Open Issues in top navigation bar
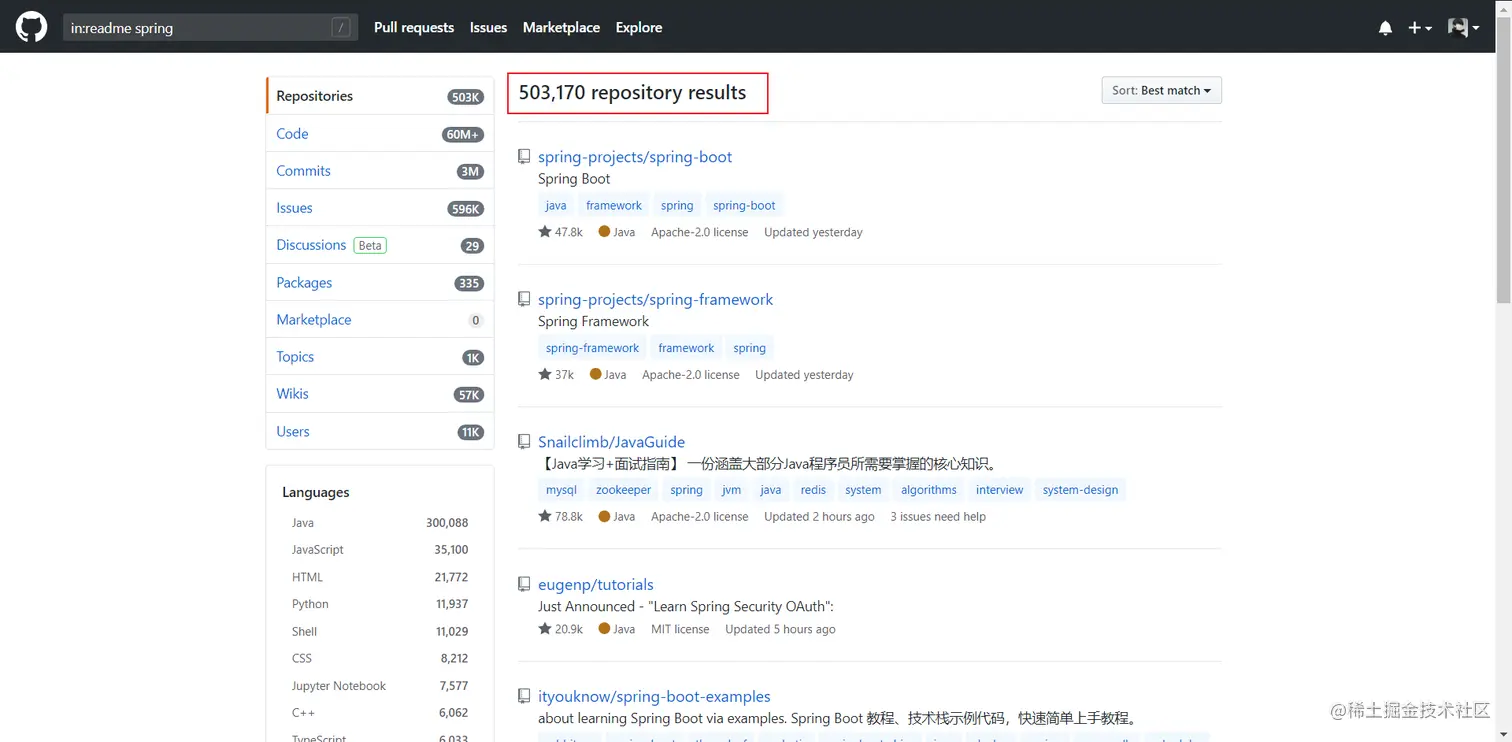 click(x=488, y=28)
